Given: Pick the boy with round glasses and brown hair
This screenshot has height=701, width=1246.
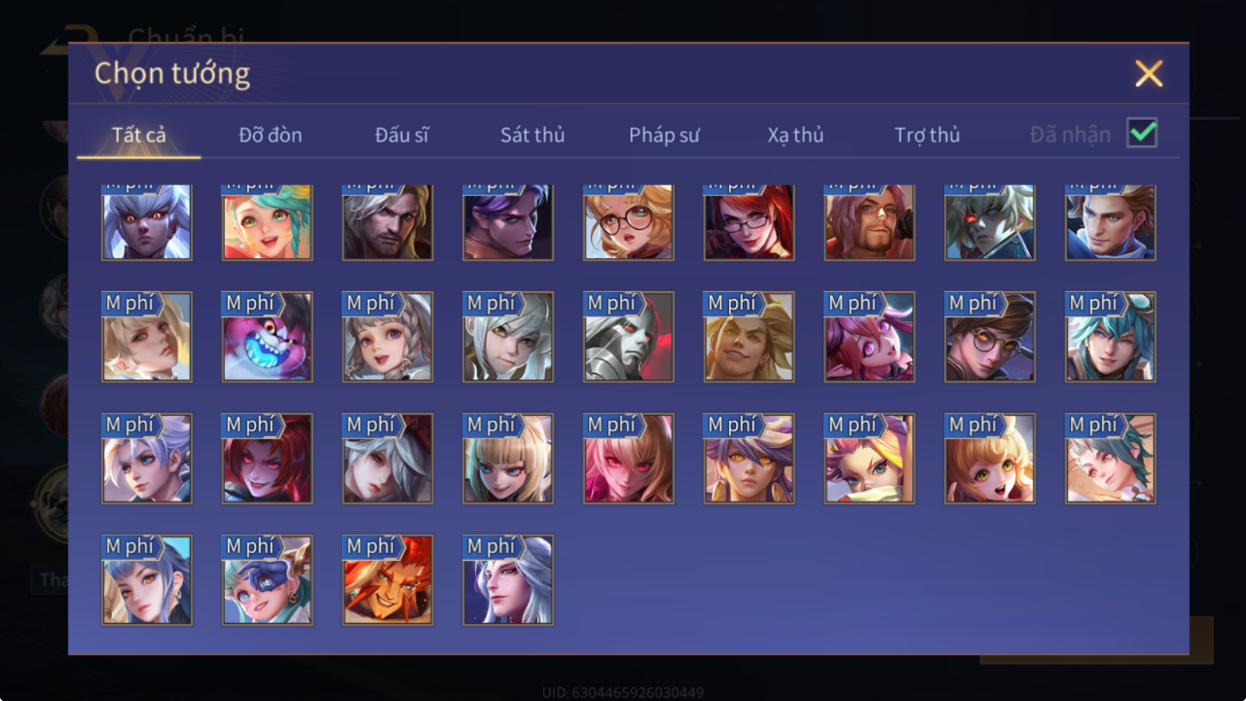Looking at the screenshot, I should [990, 337].
